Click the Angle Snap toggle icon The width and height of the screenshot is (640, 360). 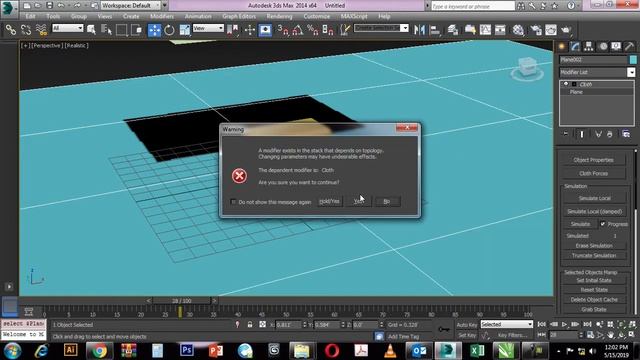(x=298, y=30)
